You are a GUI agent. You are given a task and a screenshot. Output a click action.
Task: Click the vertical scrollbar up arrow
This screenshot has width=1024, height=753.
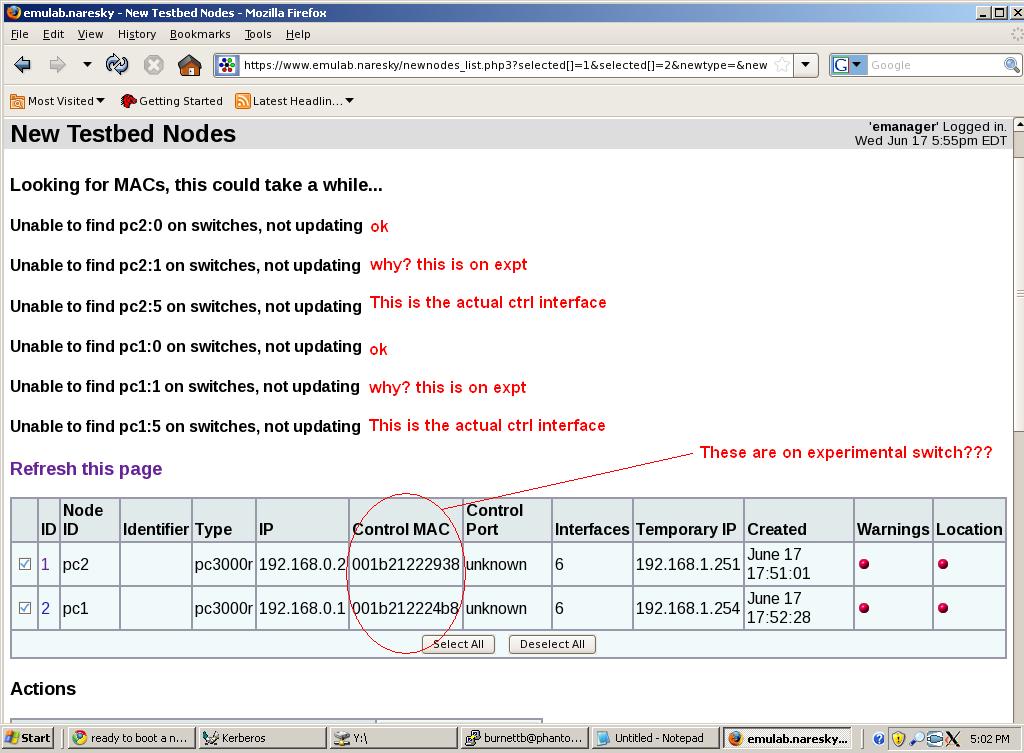point(1018,124)
